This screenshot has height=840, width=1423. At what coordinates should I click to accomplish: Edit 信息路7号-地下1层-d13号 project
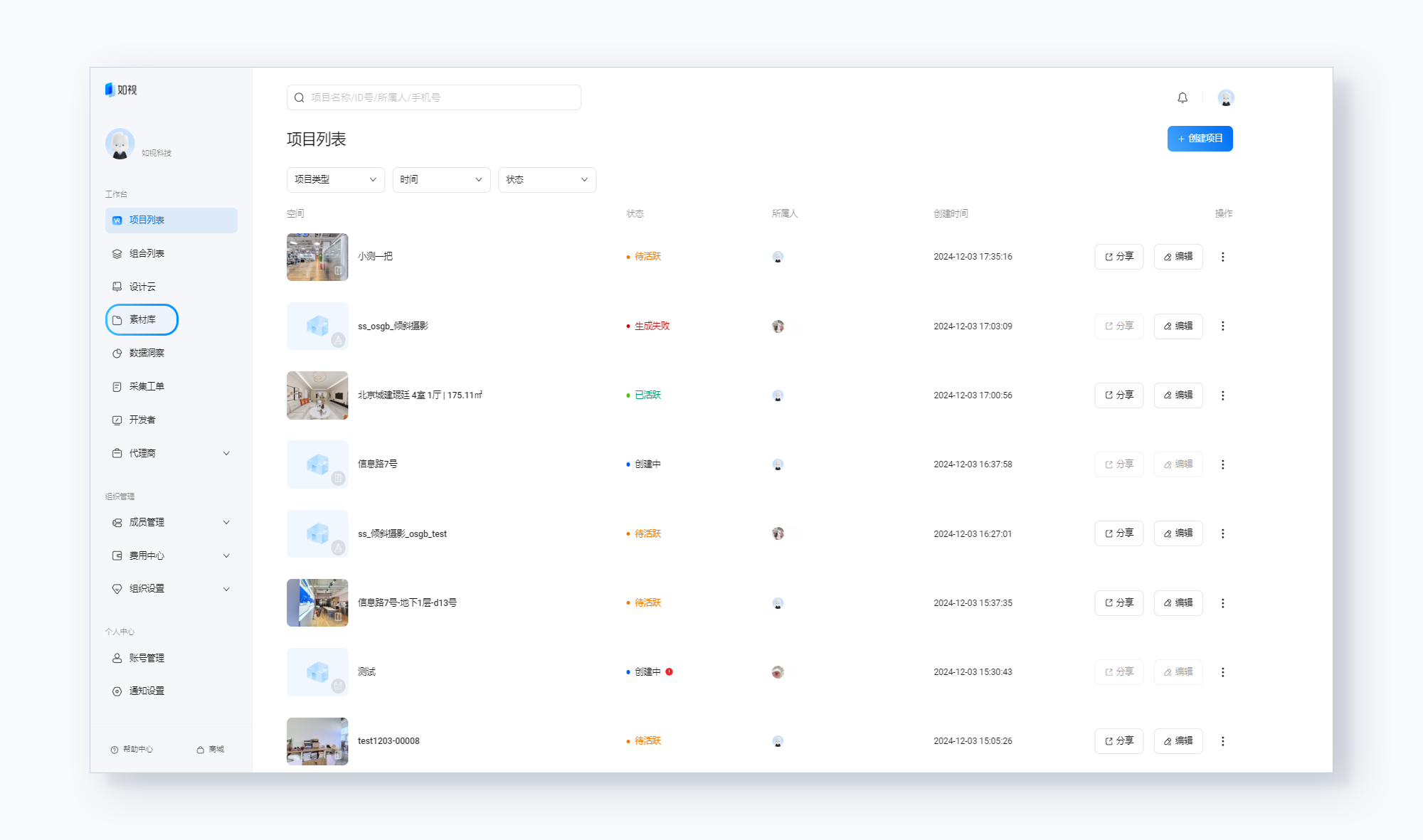1178,603
